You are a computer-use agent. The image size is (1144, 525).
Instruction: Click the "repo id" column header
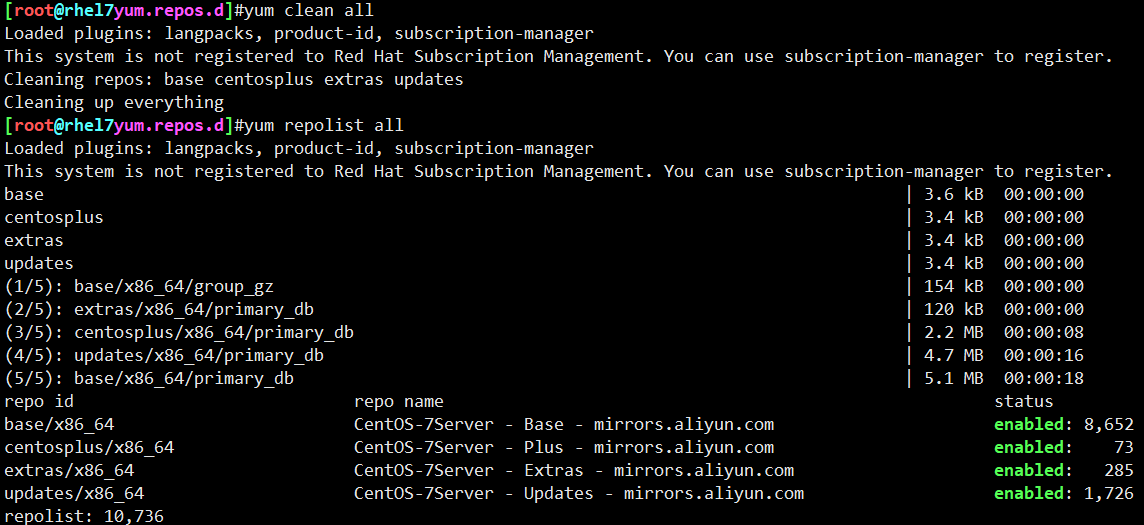point(39,402)
